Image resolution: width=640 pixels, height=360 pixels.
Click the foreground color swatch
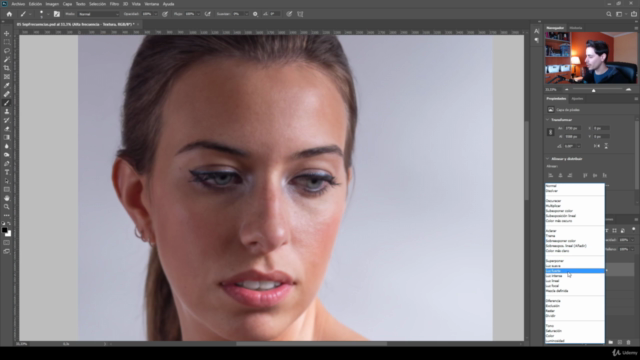click(x=5, y=231)
